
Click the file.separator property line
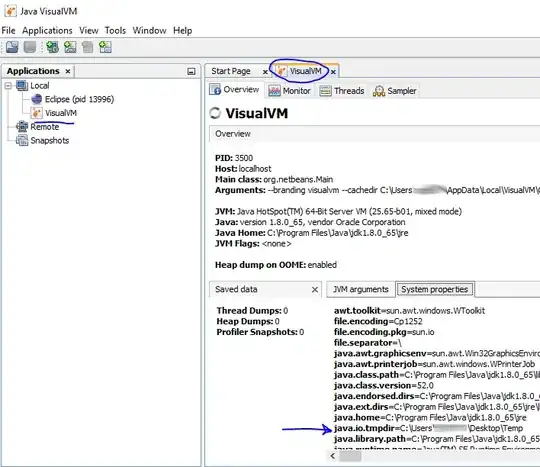click(368, 343)
